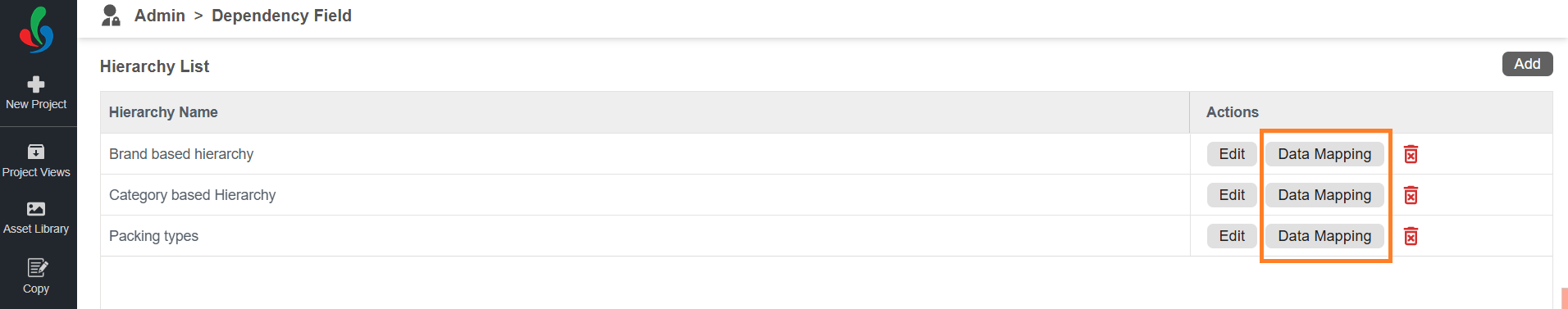Open Data Mapping for Packing types
The height and width of the screenshot is (309, 1568).
tap(1324, 236)
